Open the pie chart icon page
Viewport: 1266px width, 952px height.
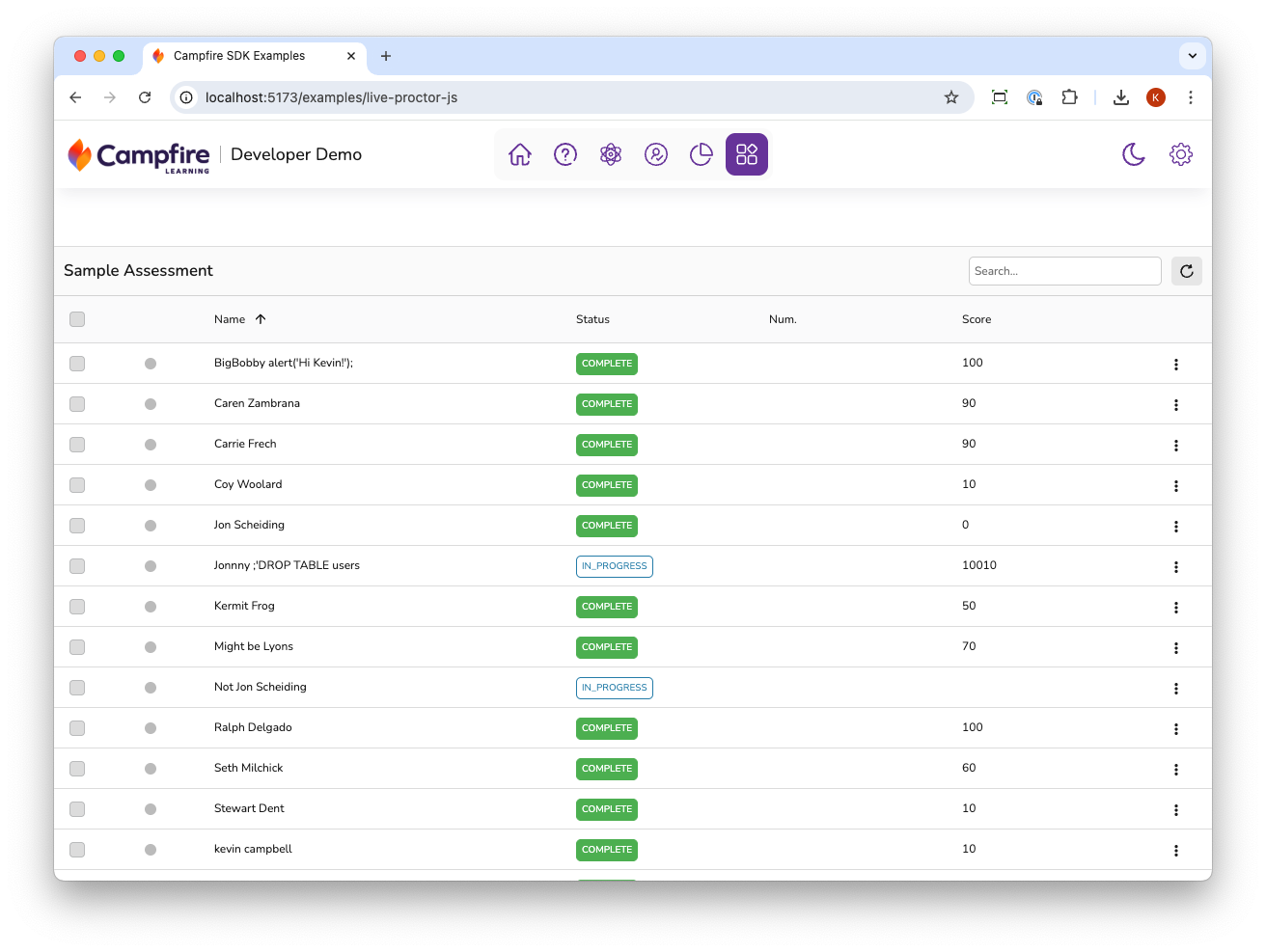702,154
